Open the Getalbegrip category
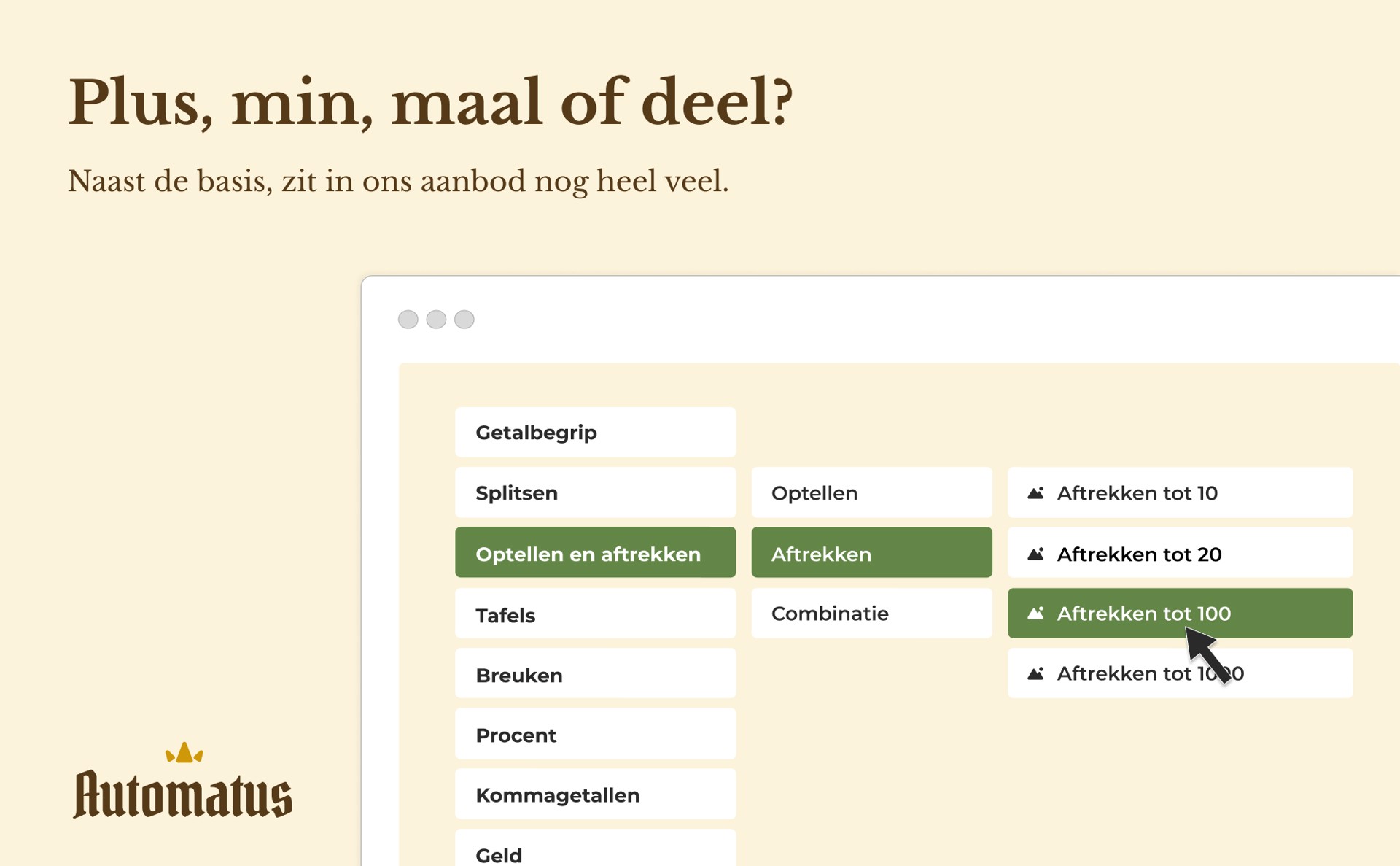Viewport: 1400px width, 866px height. (x=595, y=433)
